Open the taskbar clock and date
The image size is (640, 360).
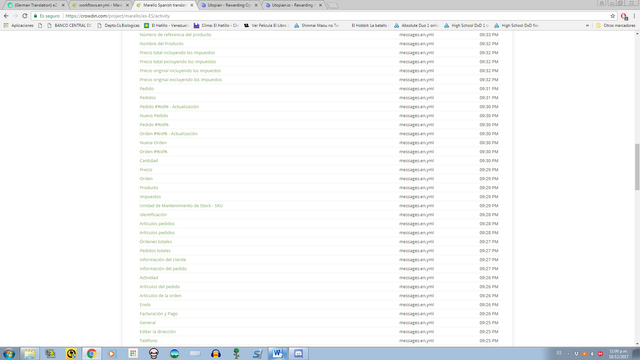click(x=619, y=353)
